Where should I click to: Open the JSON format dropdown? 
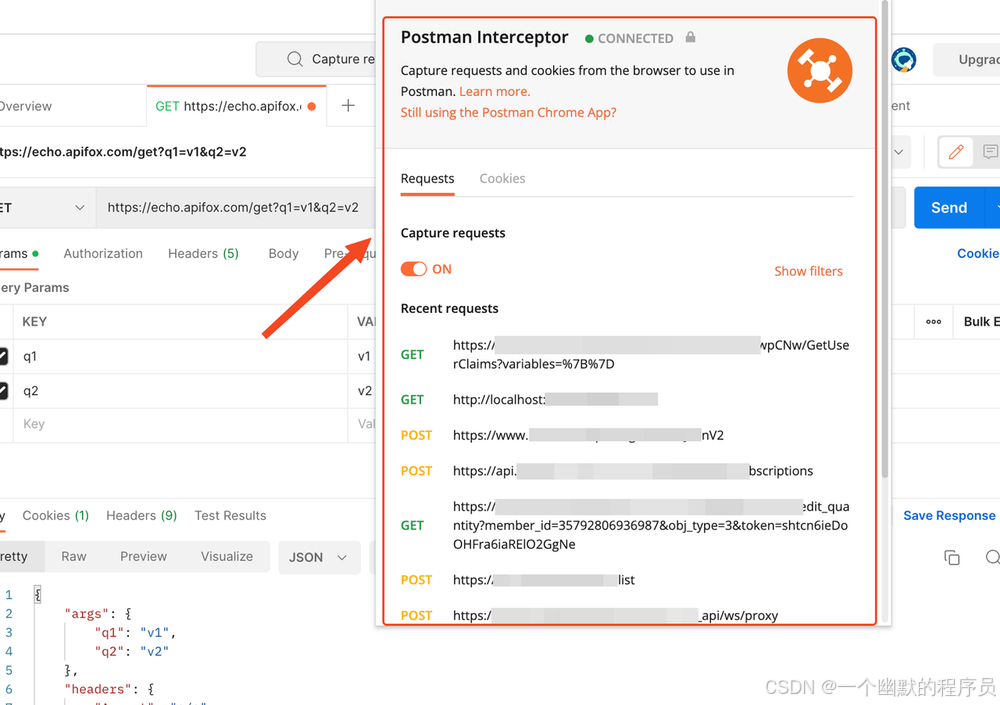point(318,557)
